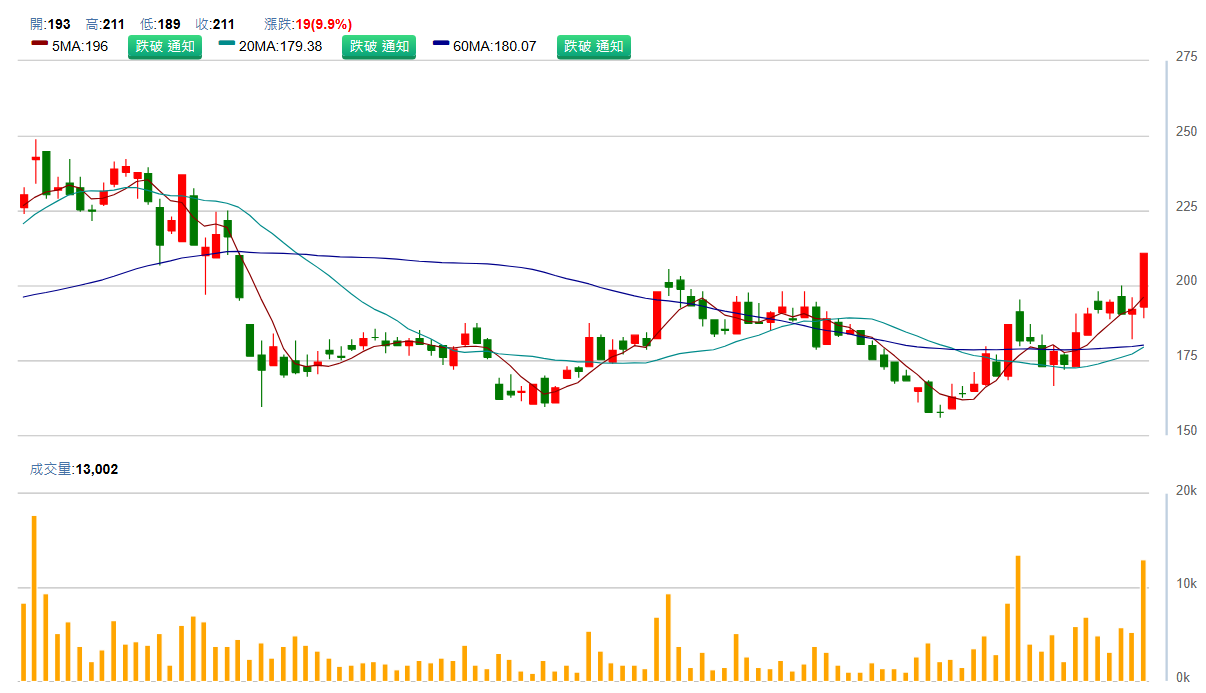Select the 20MA:179.38 label
Screen dimensions: 1206x693
click(280, 46)
